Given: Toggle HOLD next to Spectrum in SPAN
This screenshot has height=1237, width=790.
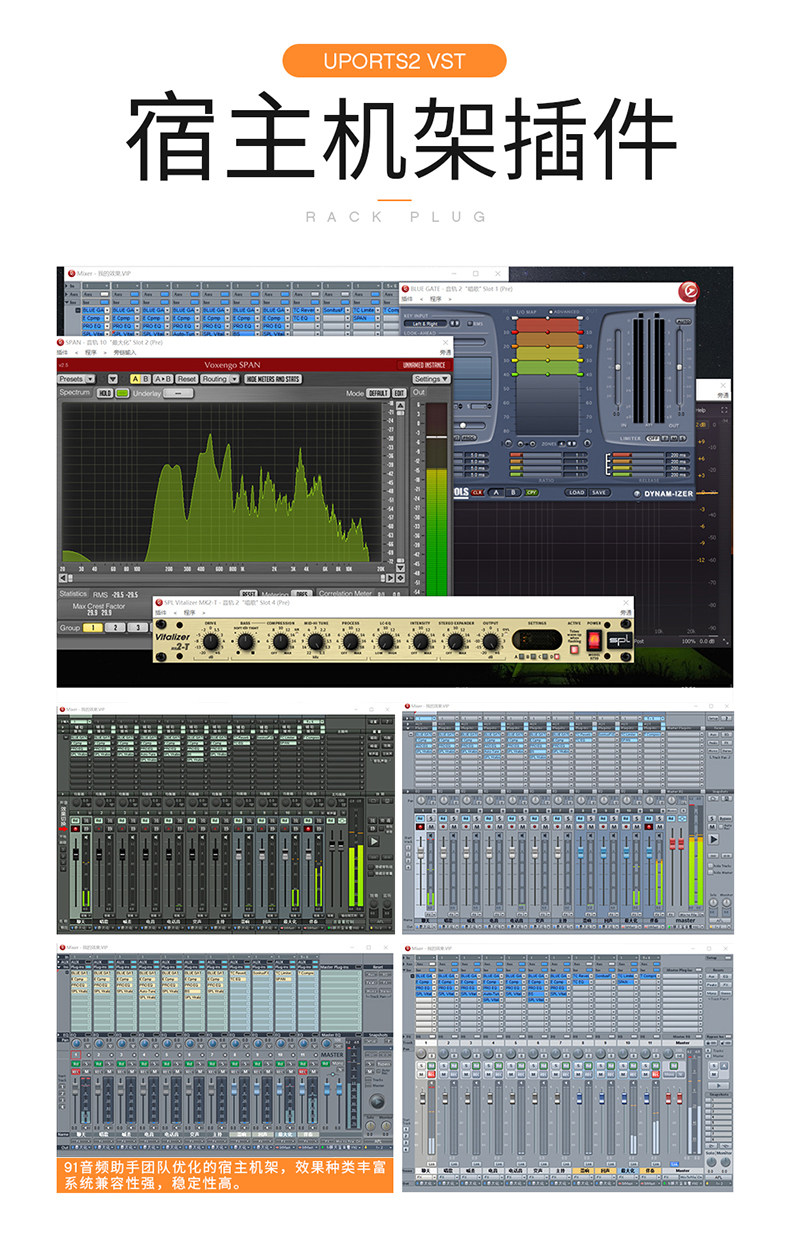Looking at the screenshot, I should 105,393.
